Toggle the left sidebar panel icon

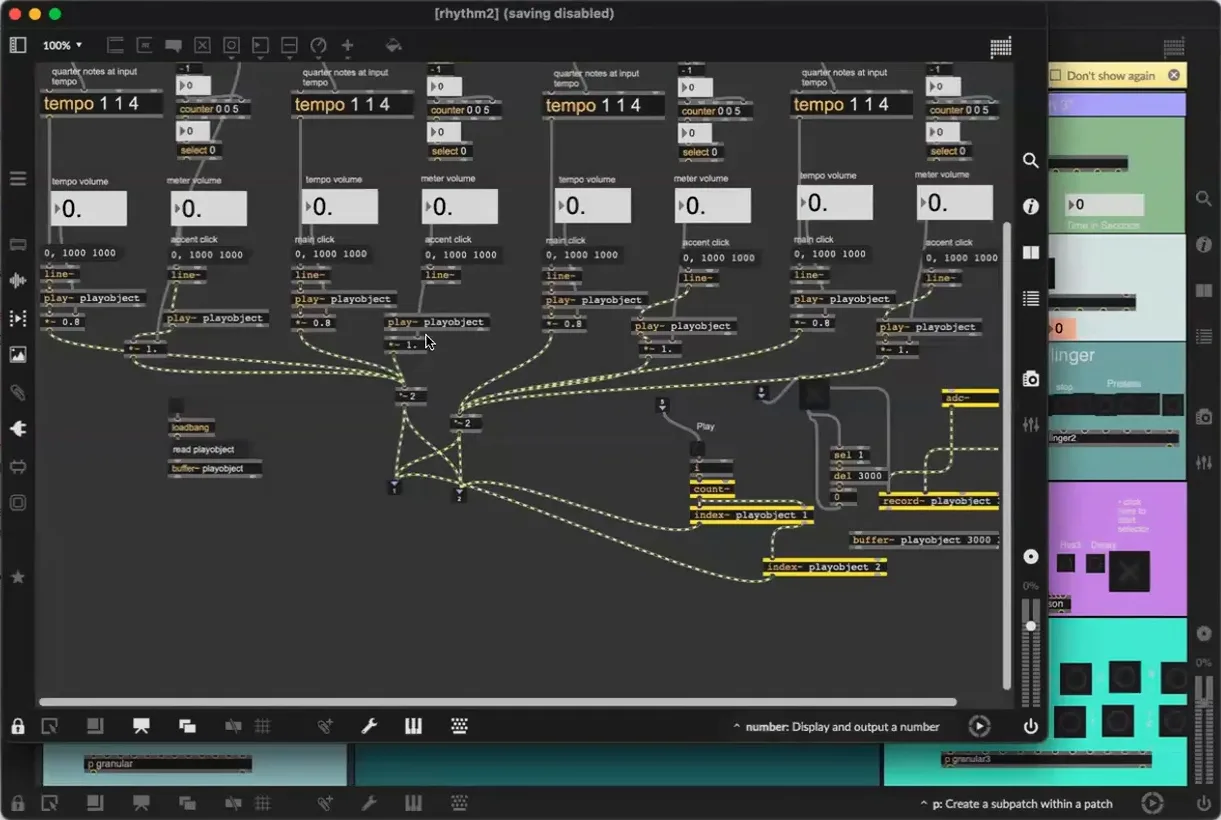click(18, 45)
